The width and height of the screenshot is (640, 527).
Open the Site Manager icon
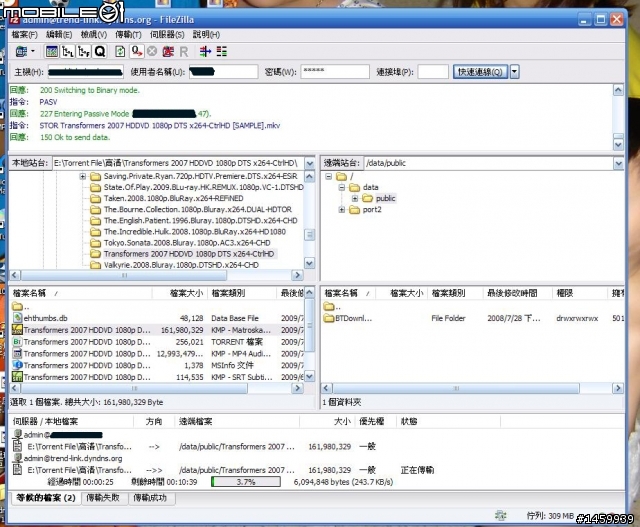(x=21, y=51)
